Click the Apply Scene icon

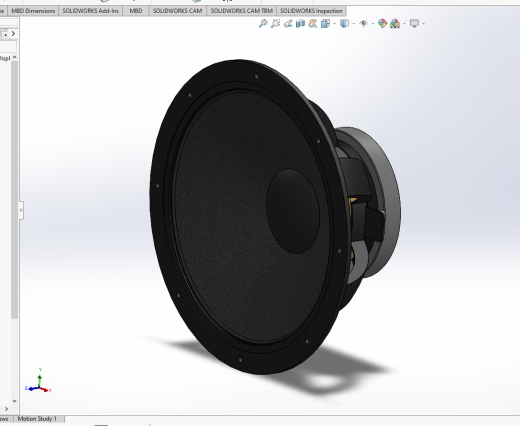[395, 24]
